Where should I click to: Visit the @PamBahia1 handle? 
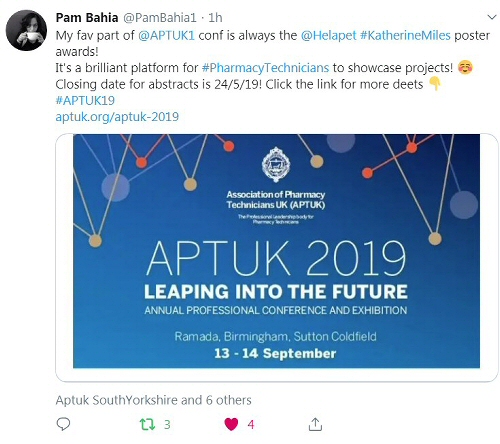pos(160,18)
